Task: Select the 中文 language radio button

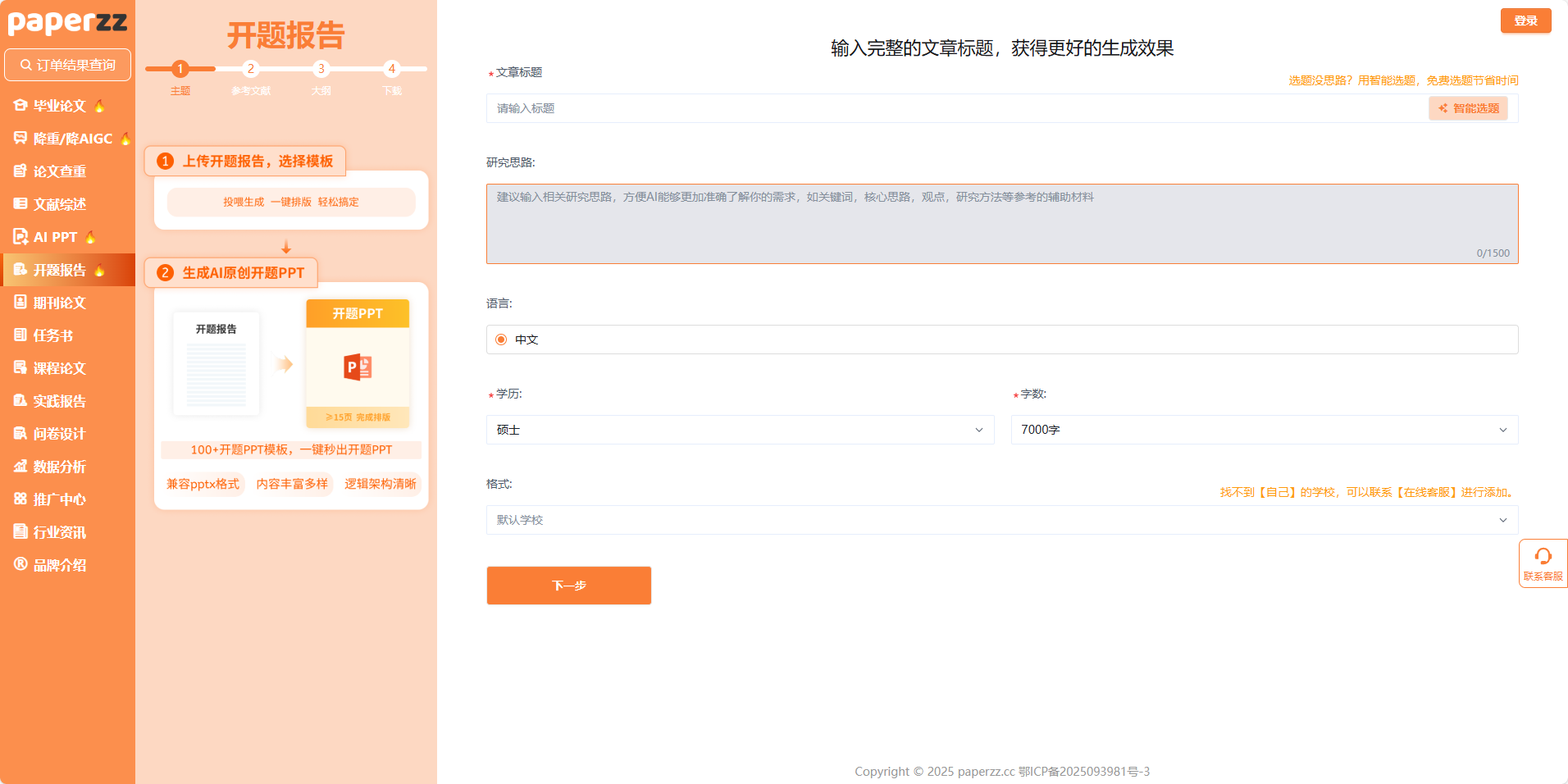Action: [x=501, y=340]
